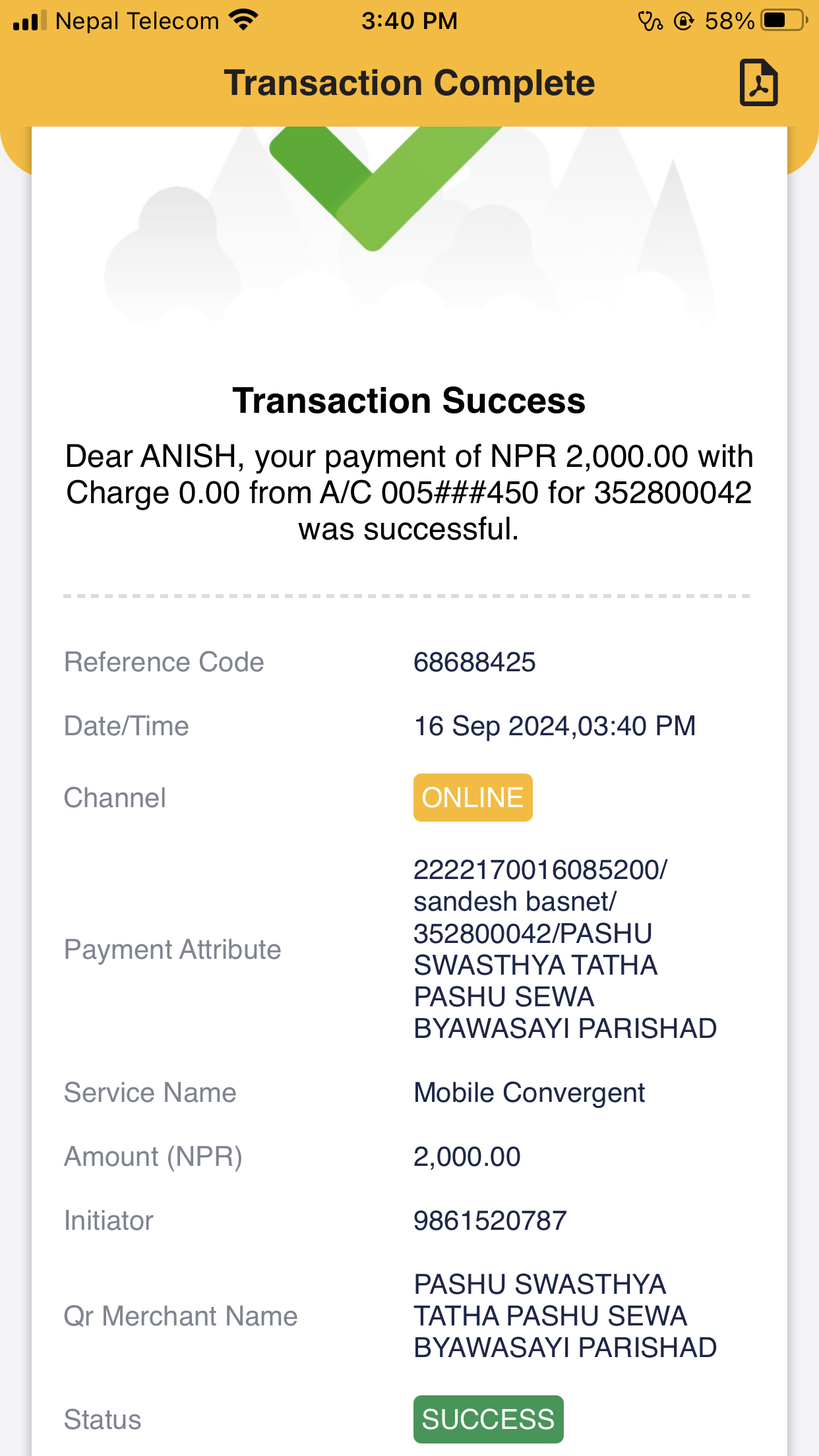819x1456 pixels.
Task: Tap the 3:40 PM clock in status bar
Action: click(x=409, y=21)
